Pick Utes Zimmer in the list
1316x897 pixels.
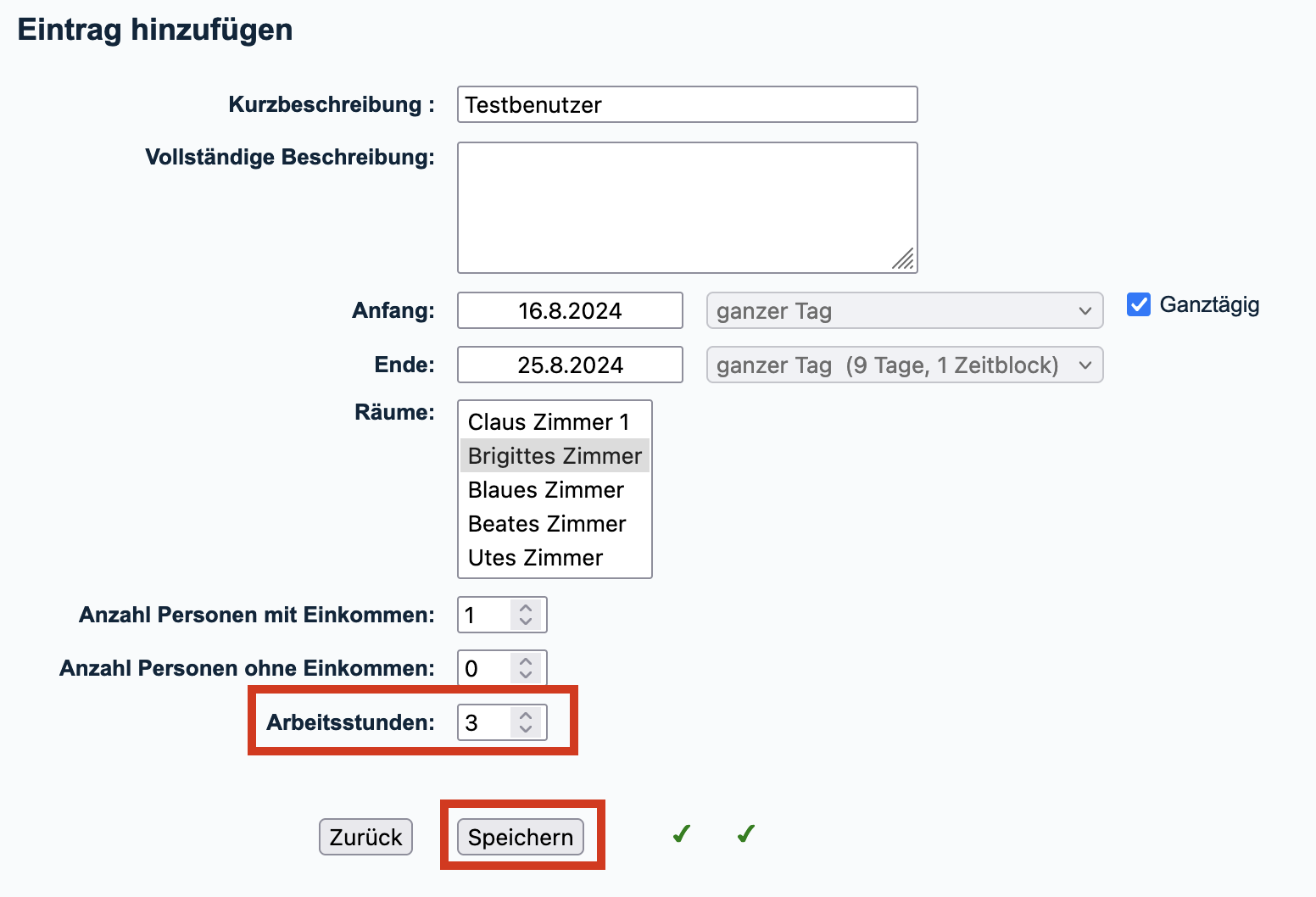(x=535, y=558)
